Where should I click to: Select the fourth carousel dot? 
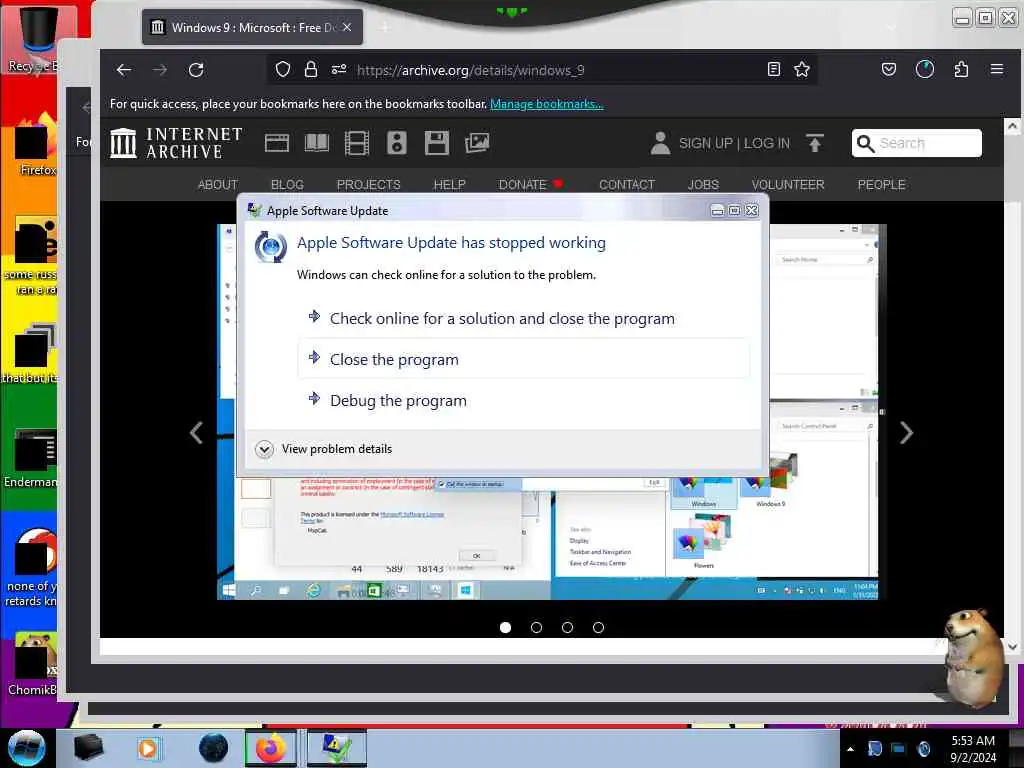pyautogui.click(x=598, y=628)
